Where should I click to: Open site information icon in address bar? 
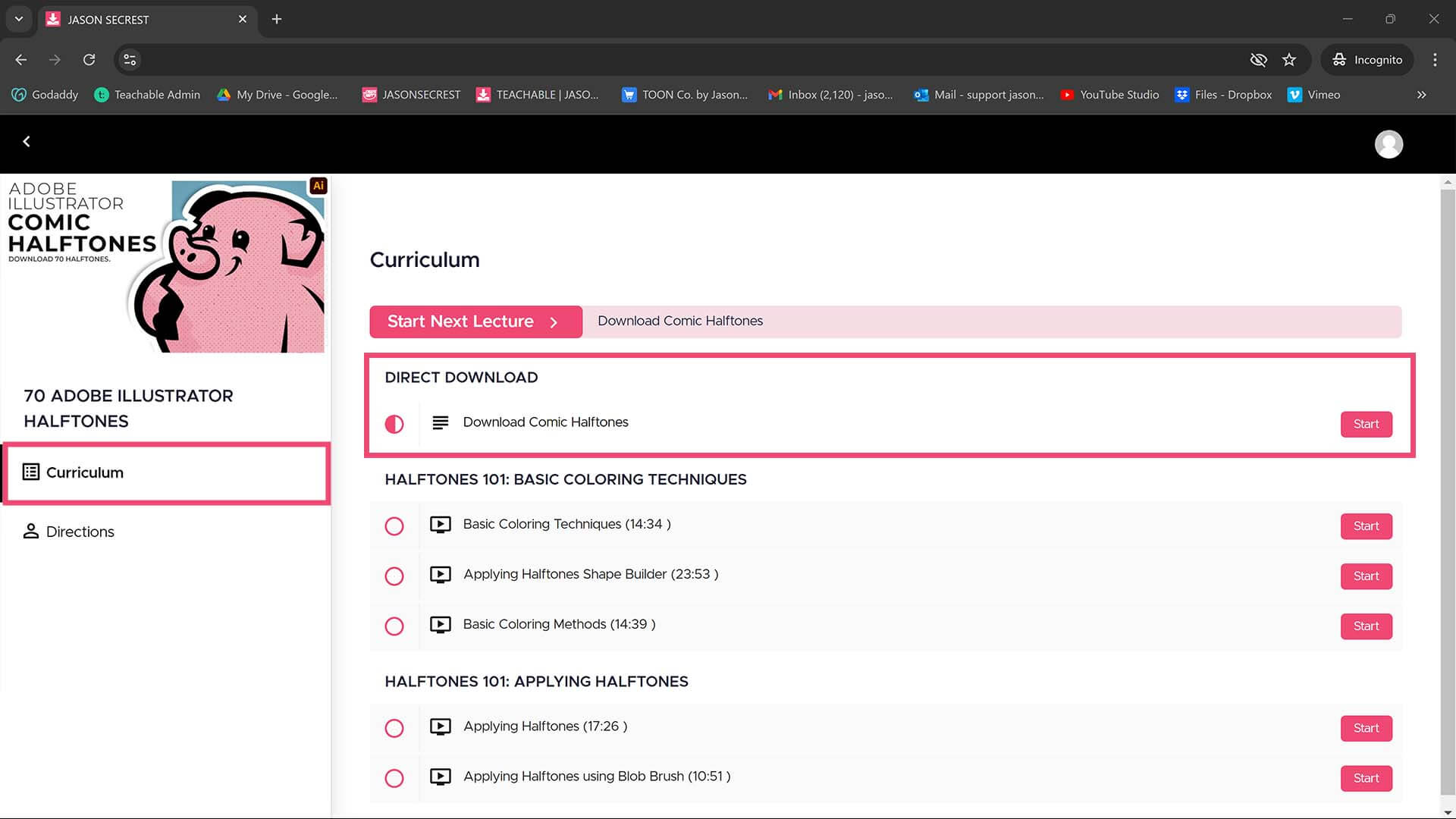point(130,60)
